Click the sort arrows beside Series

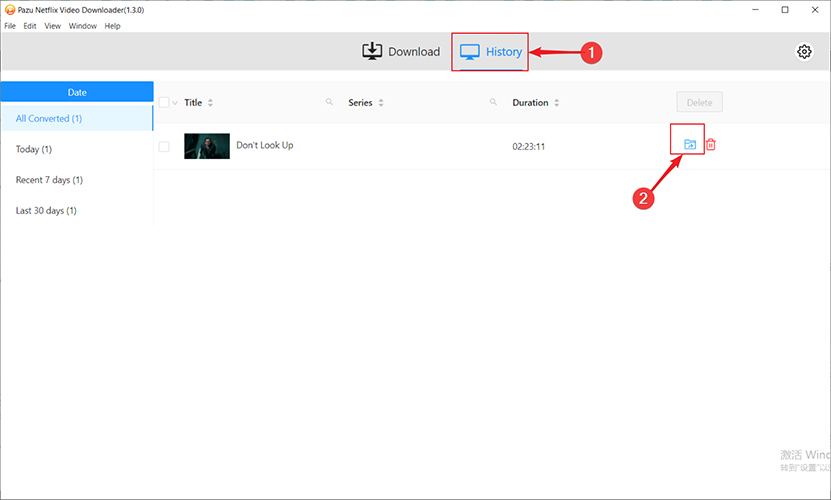381,103
